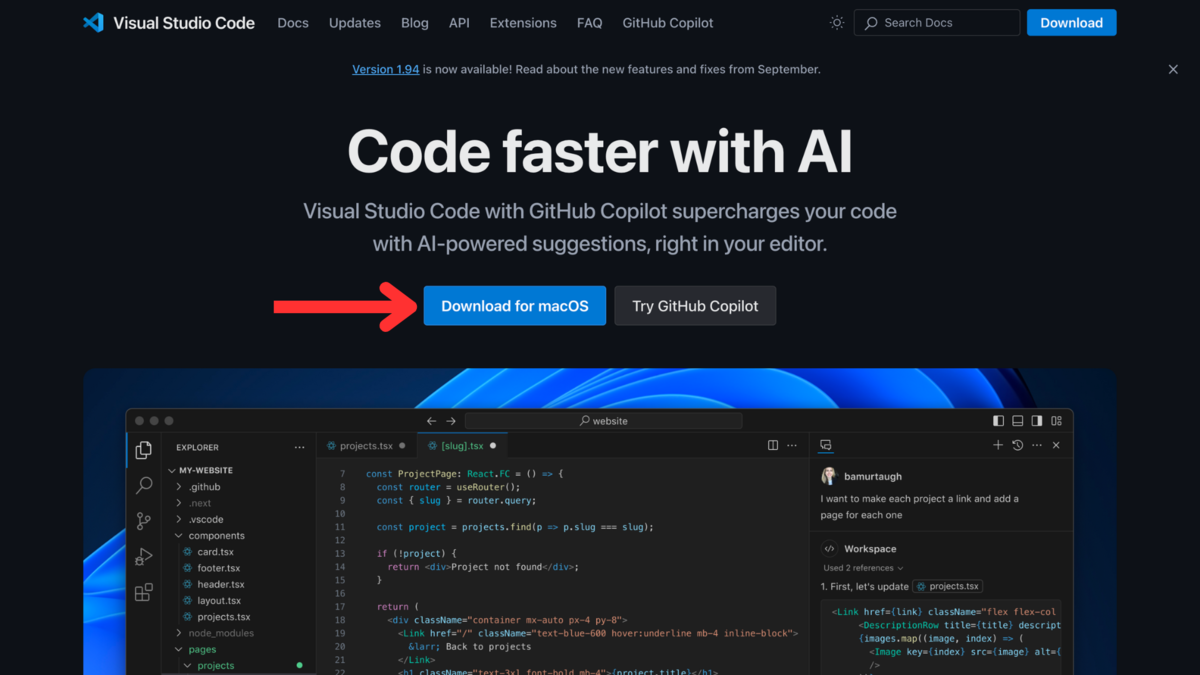Collapse the projects subfolder under pages
Image resolution: width=1200 pixels, height=675 pixels.
(x=187, y=665)
